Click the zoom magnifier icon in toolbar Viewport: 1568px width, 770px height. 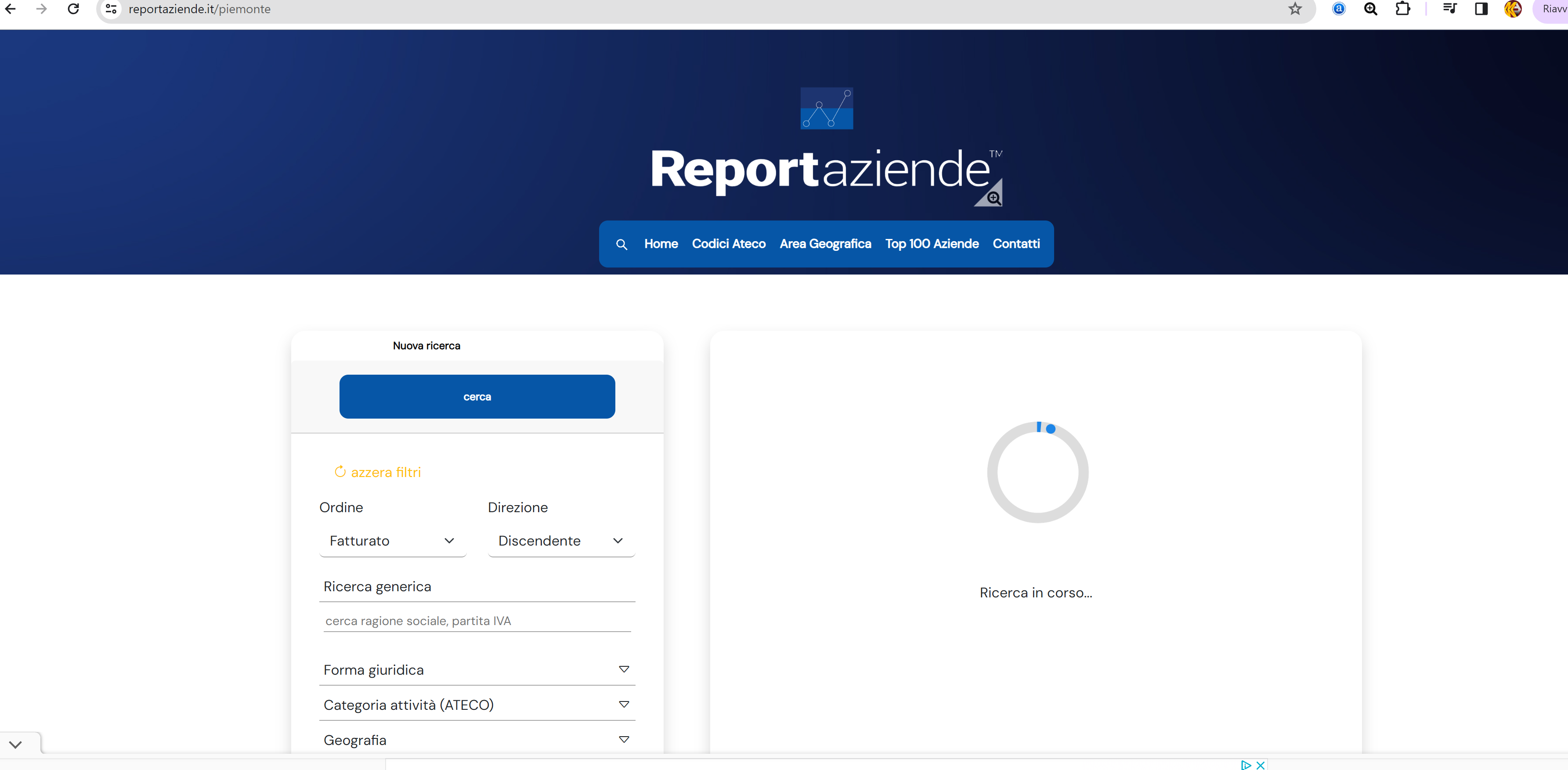tap(1370, 9)
